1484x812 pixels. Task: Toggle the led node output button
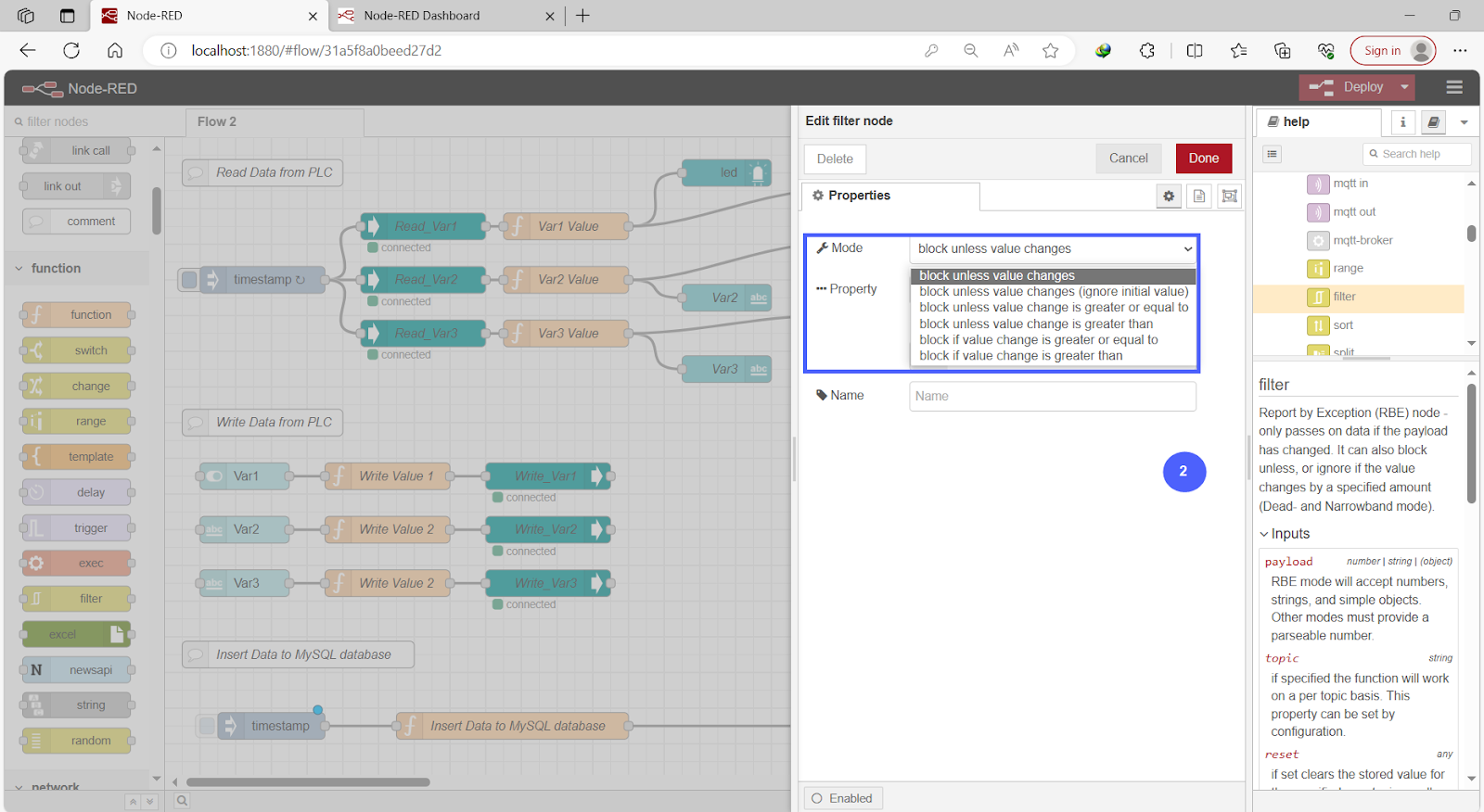point(758,172)
